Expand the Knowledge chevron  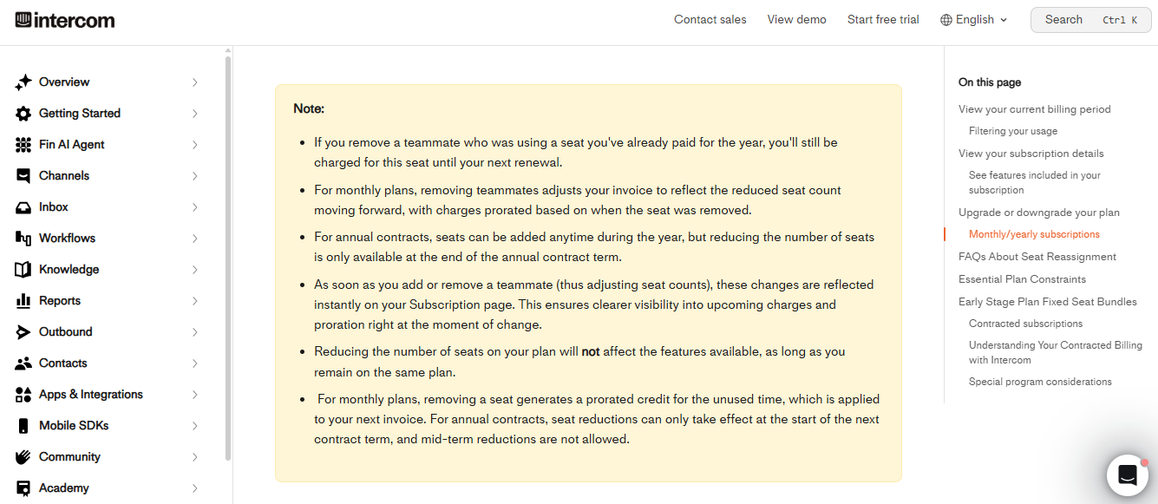pos(195,270)
